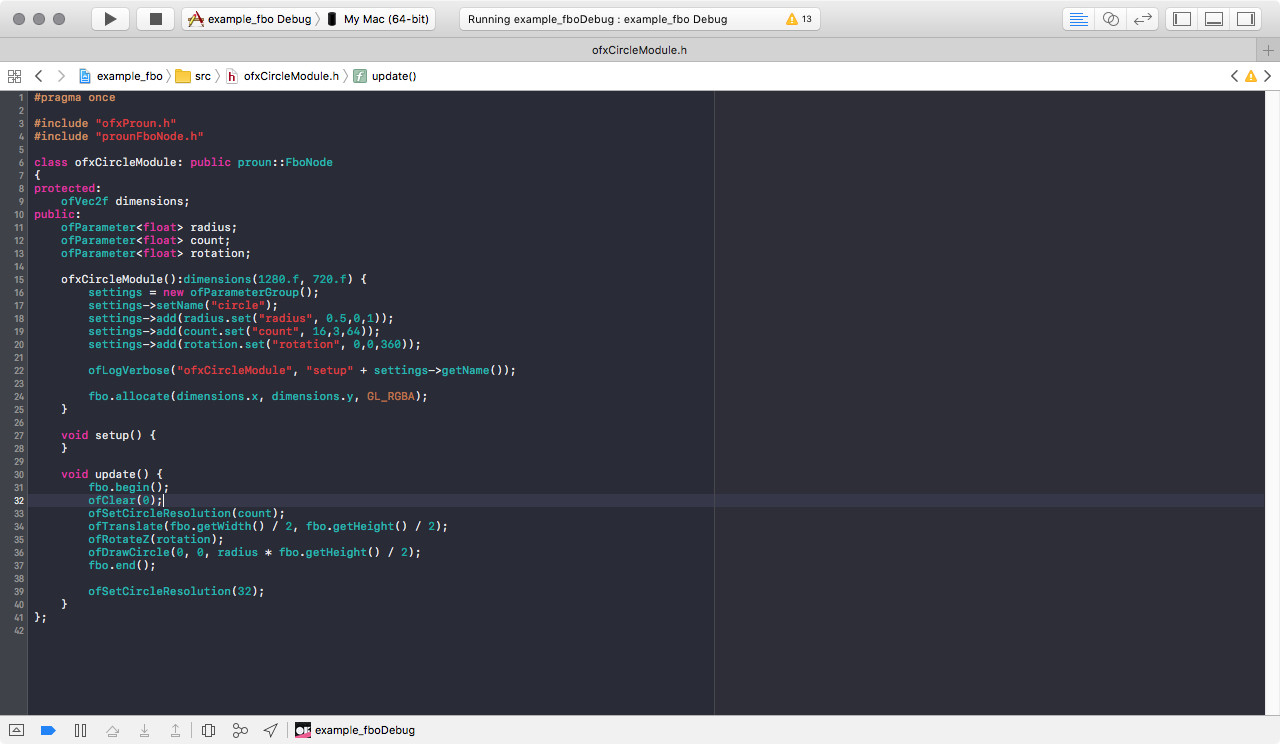Image resolution: width=1280 pixels, height=744 pixels.
Task: Stop the running application
Action: 155,19
